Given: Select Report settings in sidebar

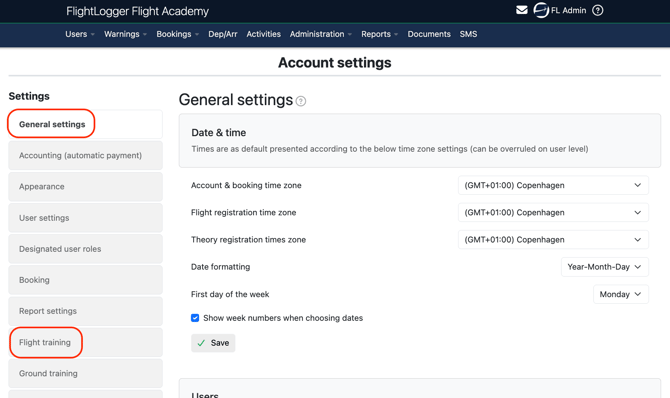Looking at the screenshot, I should 85,311.
